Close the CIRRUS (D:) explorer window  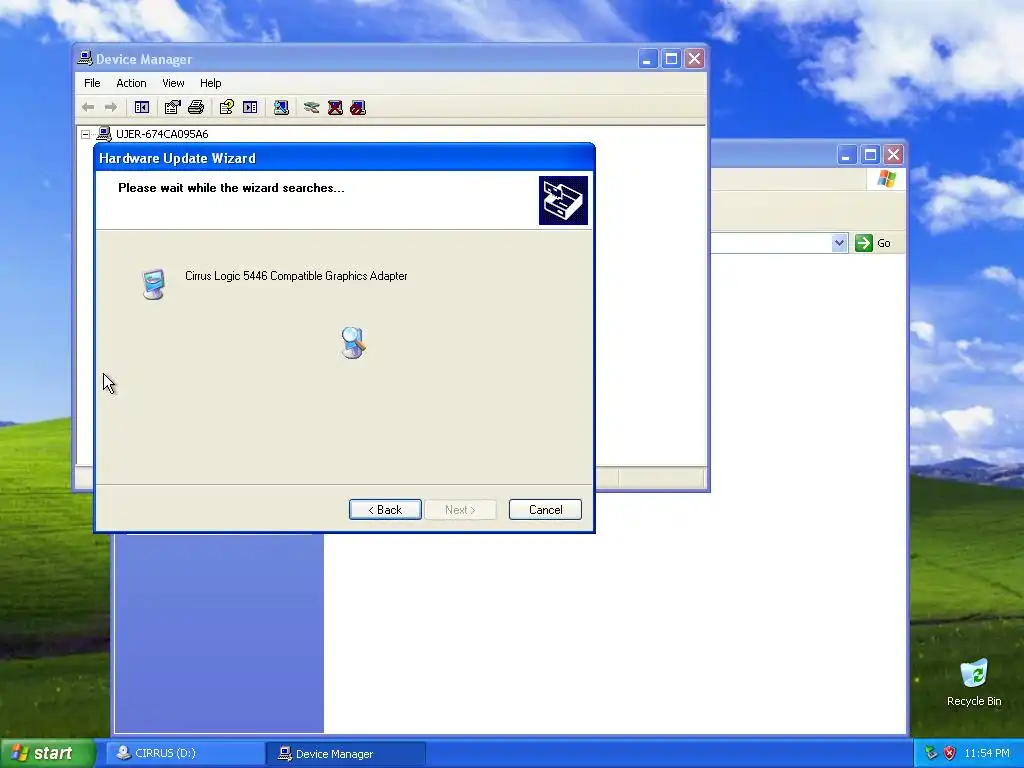893,155
